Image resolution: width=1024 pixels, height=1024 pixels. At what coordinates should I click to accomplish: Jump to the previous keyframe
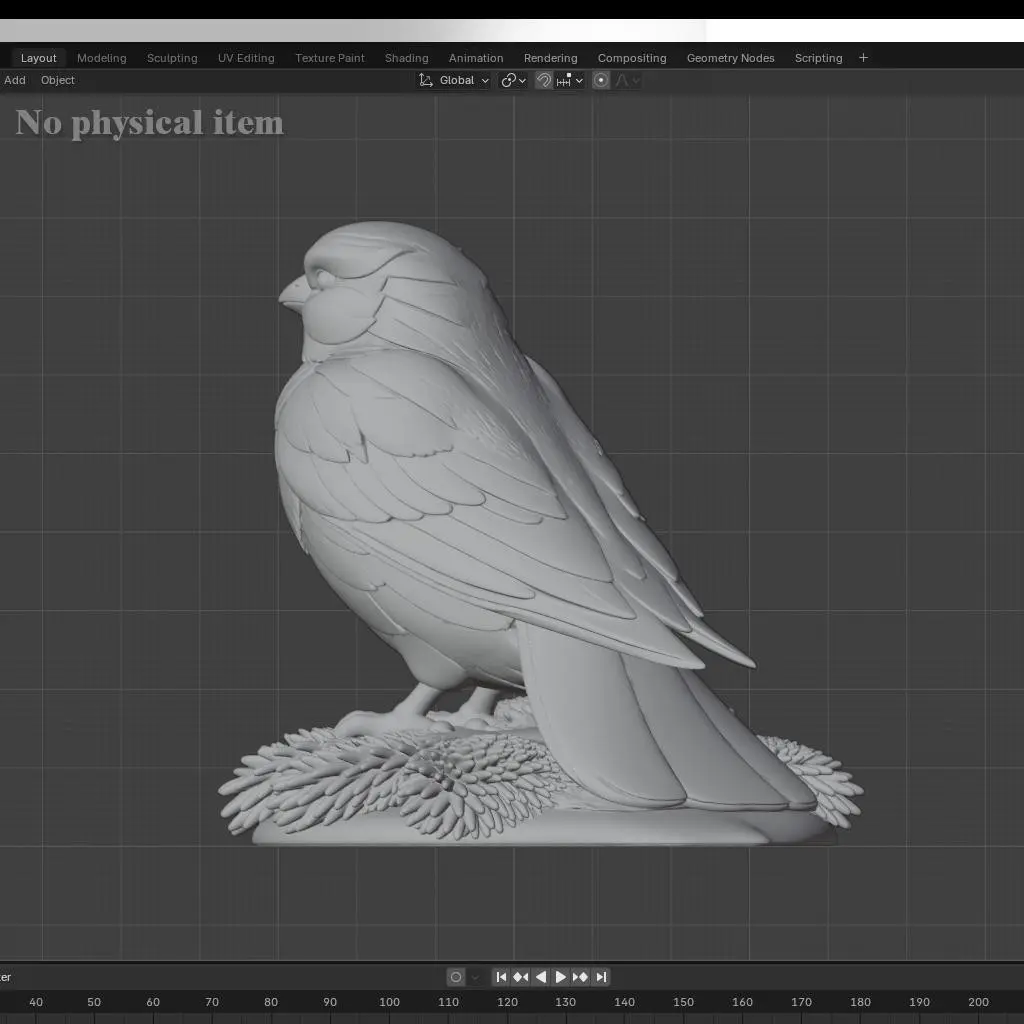pyautogui.click(x=520, y=977)
